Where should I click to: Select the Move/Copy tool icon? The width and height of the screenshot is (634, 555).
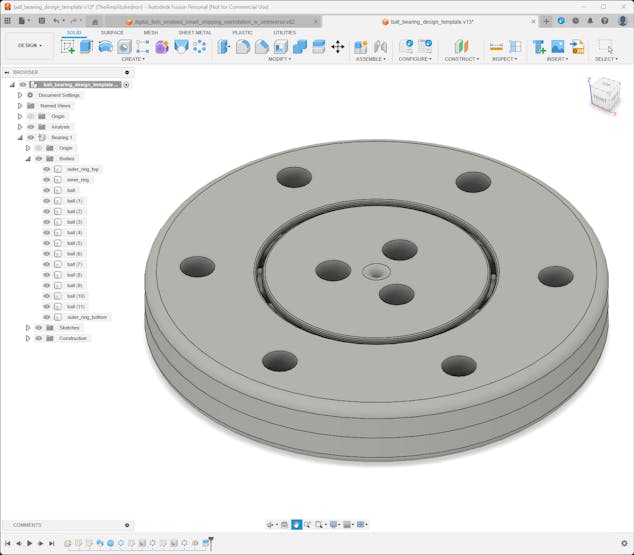click(x=337, y=46)
